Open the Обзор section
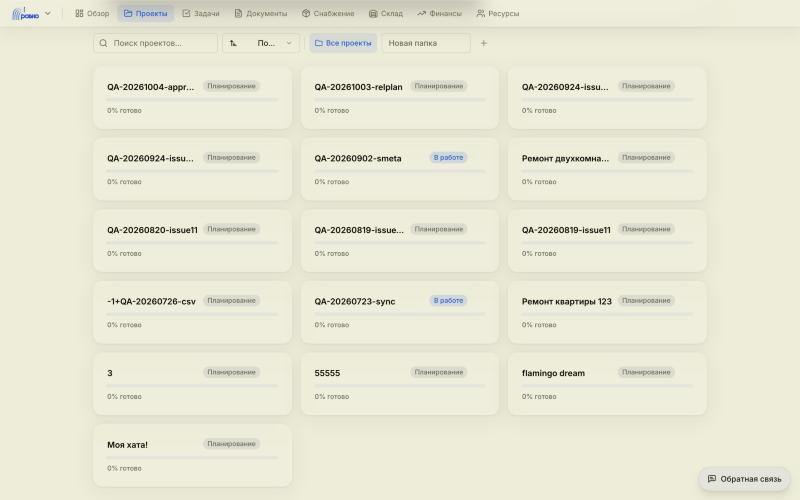 click(92, 14)
